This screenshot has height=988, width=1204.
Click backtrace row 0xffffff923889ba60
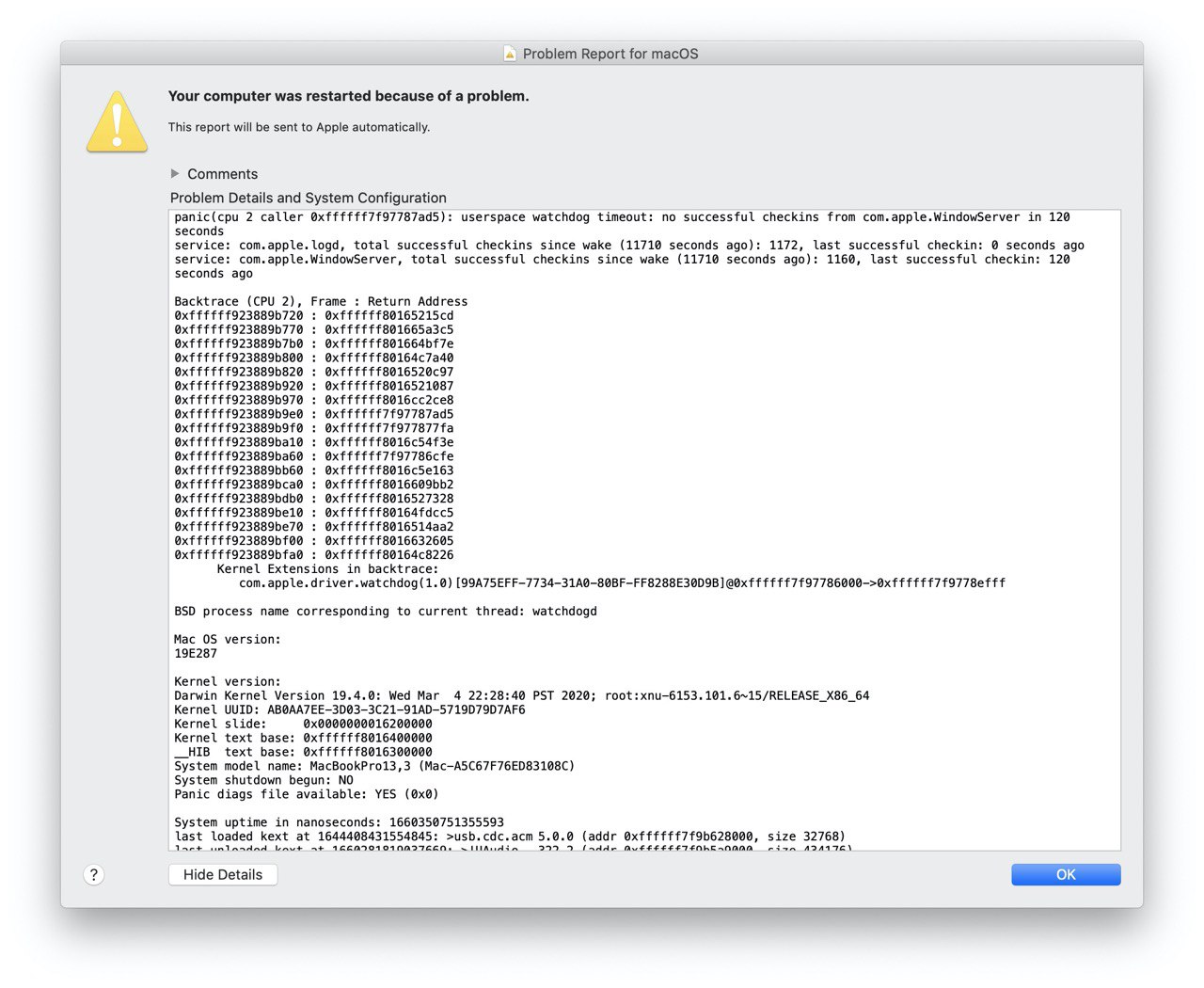click(x=314, y=456)
